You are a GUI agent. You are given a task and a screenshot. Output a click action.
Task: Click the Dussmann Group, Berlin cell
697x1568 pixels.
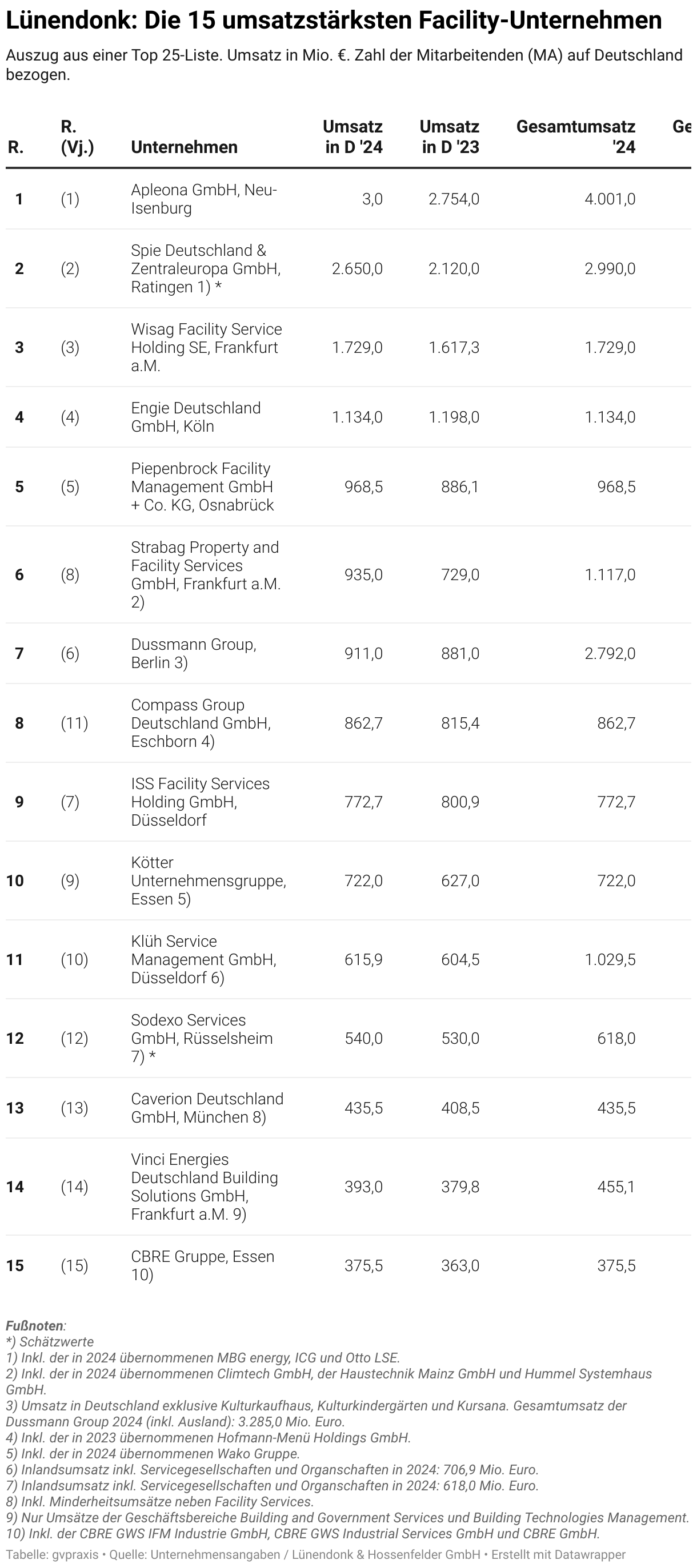pos(193,653)
